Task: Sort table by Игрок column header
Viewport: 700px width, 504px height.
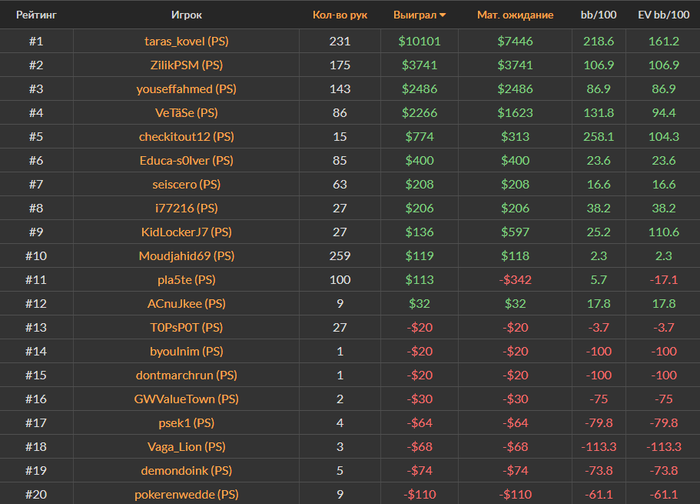Action: point(186,16)
